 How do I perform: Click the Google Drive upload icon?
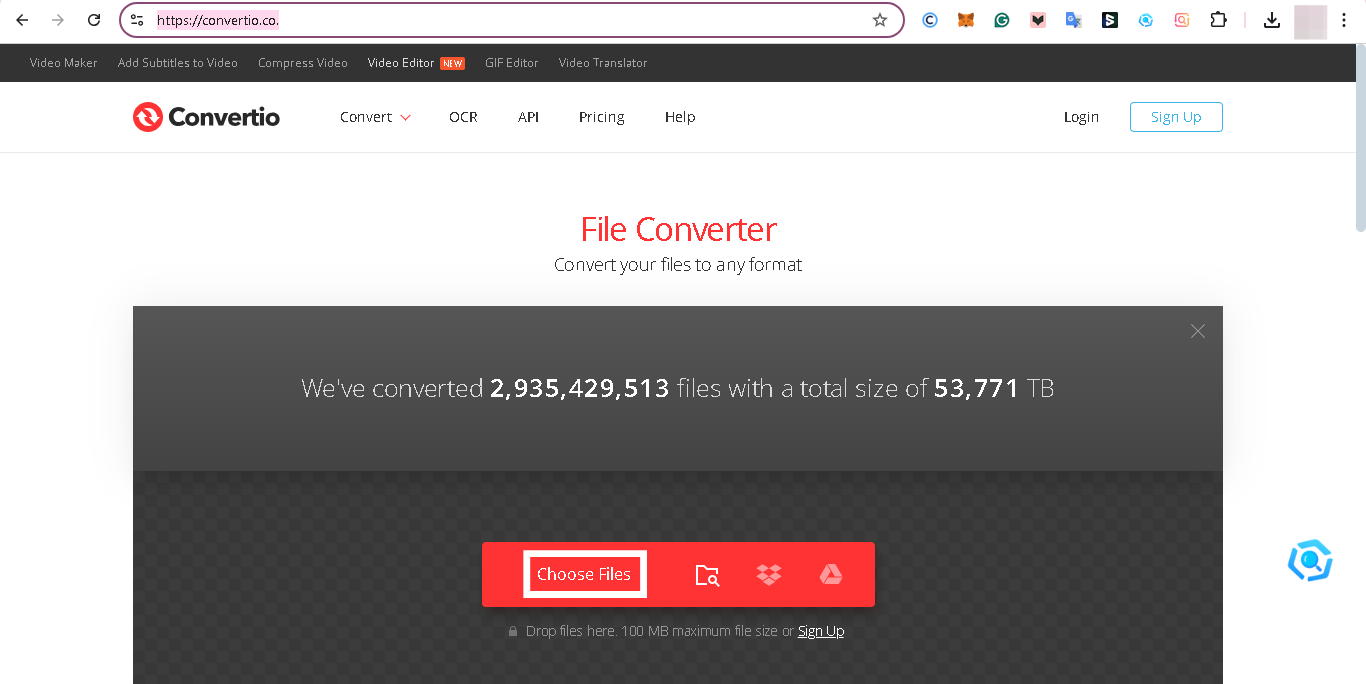(831, 574)
